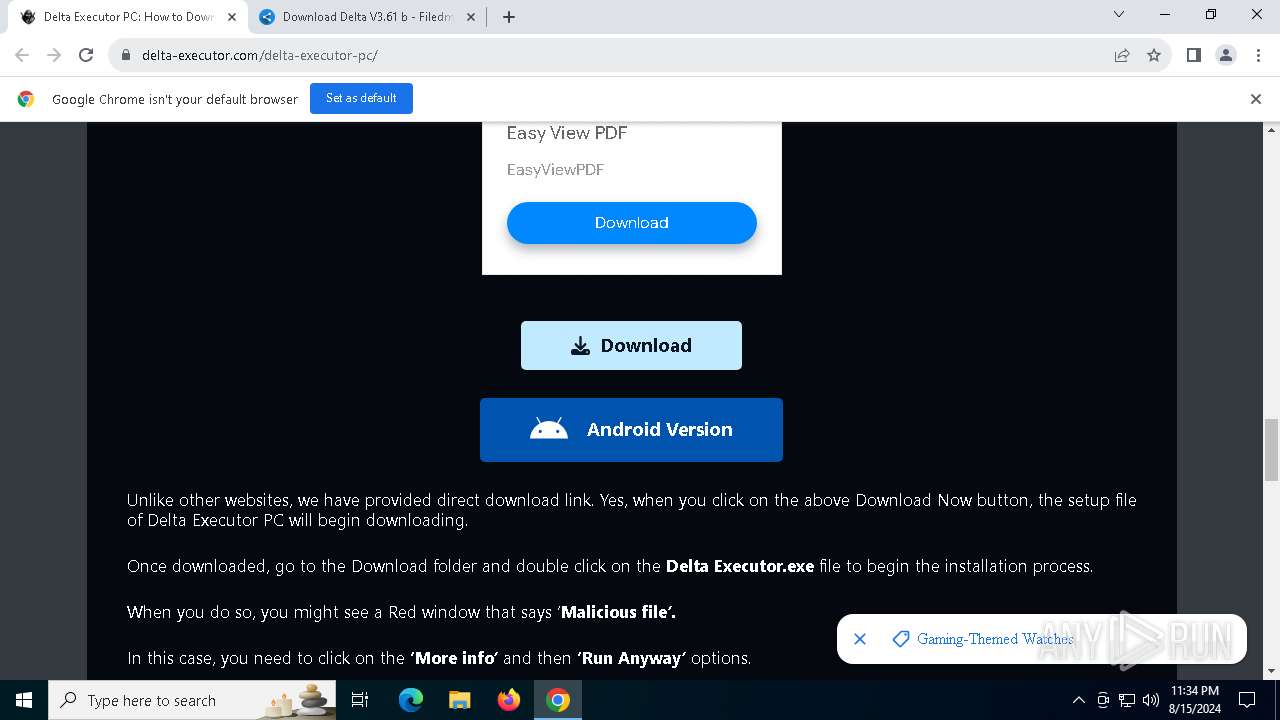Viewport: 1280px width, 720px height.
Task: Open File Explorer from taskbar
Action: [x=459, y=700]
